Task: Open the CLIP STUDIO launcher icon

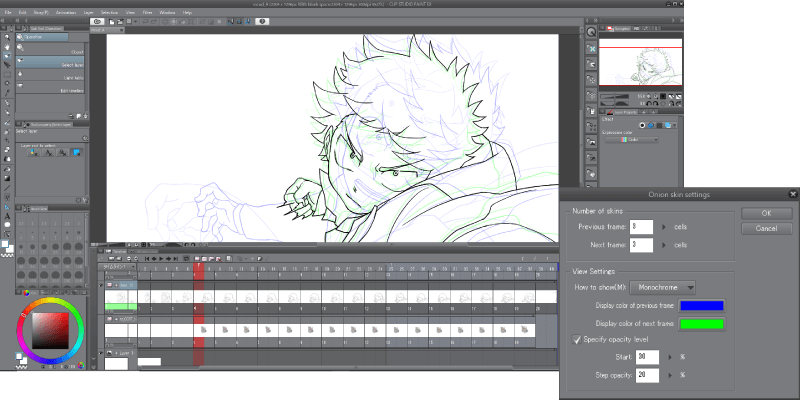Action: pos(97,20)
